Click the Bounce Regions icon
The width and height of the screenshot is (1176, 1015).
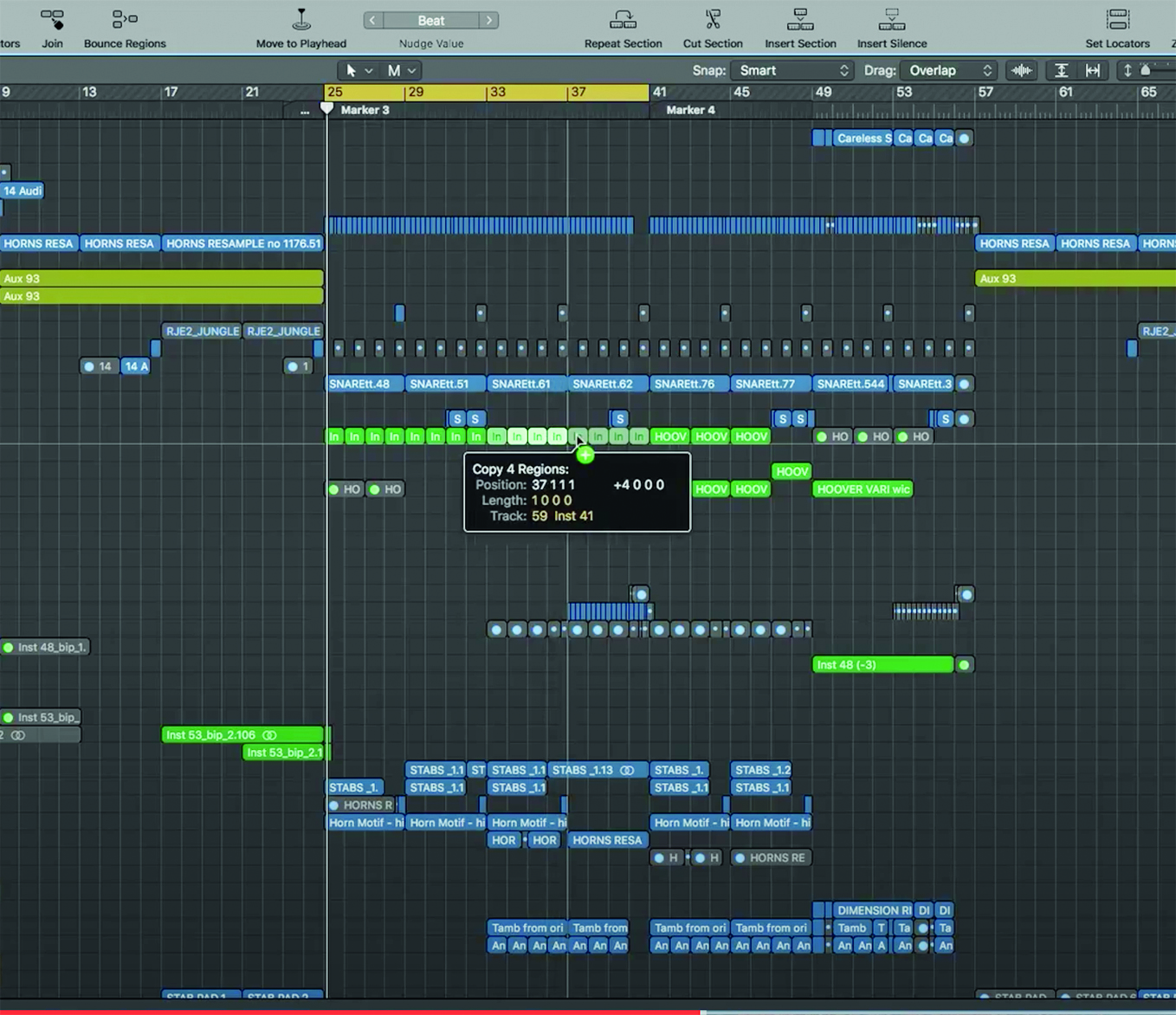pyautogui.click(x=125, y=19)
